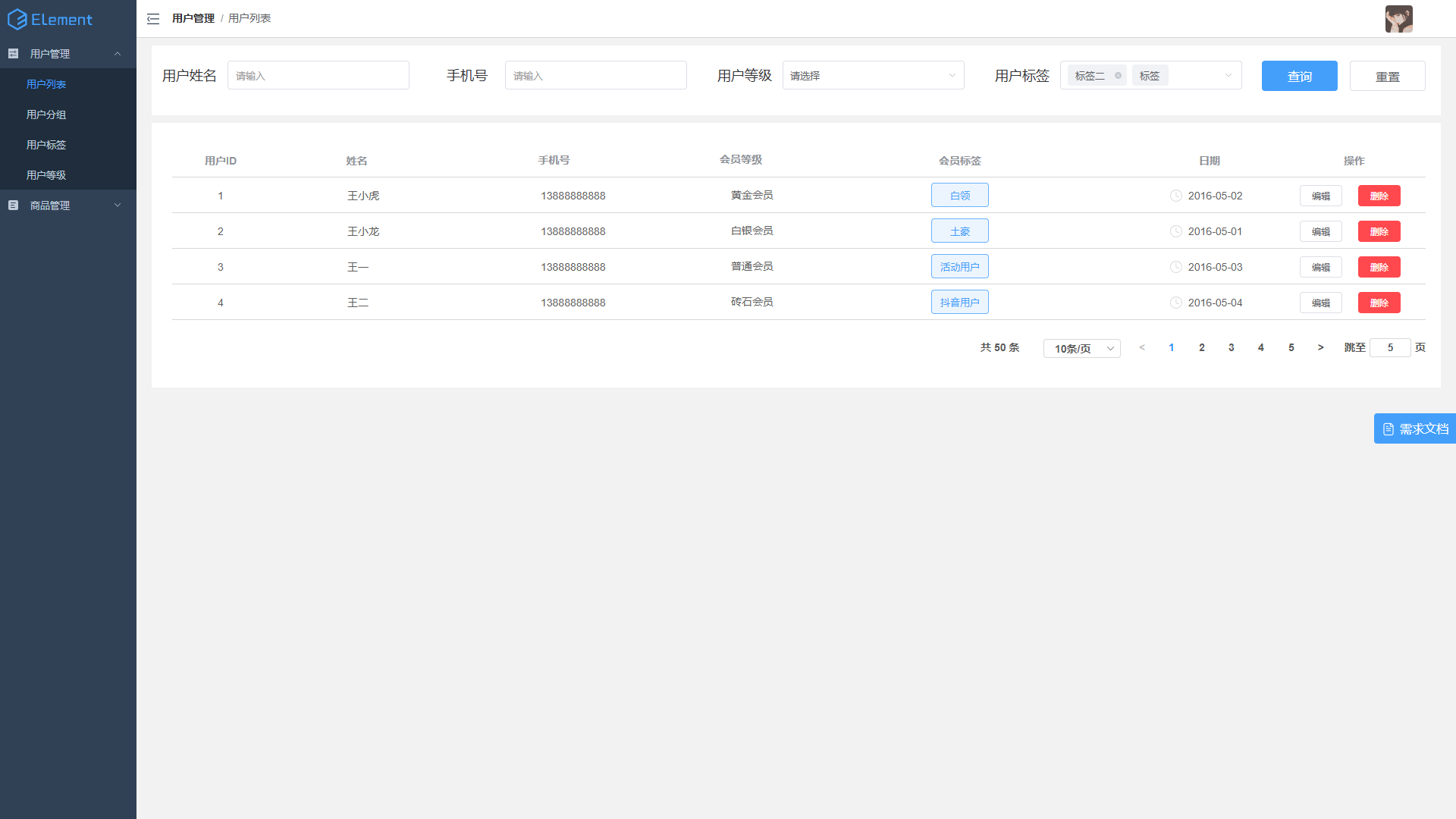The width and height of the screenshot is (1456, 819).
Task: Click the 重置 reset button
Action: click(x=1388, y=76)
